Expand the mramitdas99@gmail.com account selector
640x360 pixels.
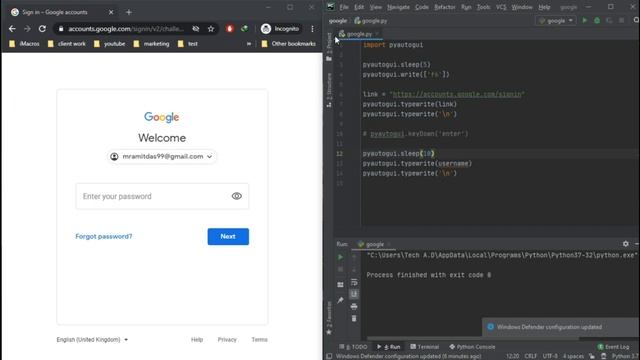coord(162,156)
